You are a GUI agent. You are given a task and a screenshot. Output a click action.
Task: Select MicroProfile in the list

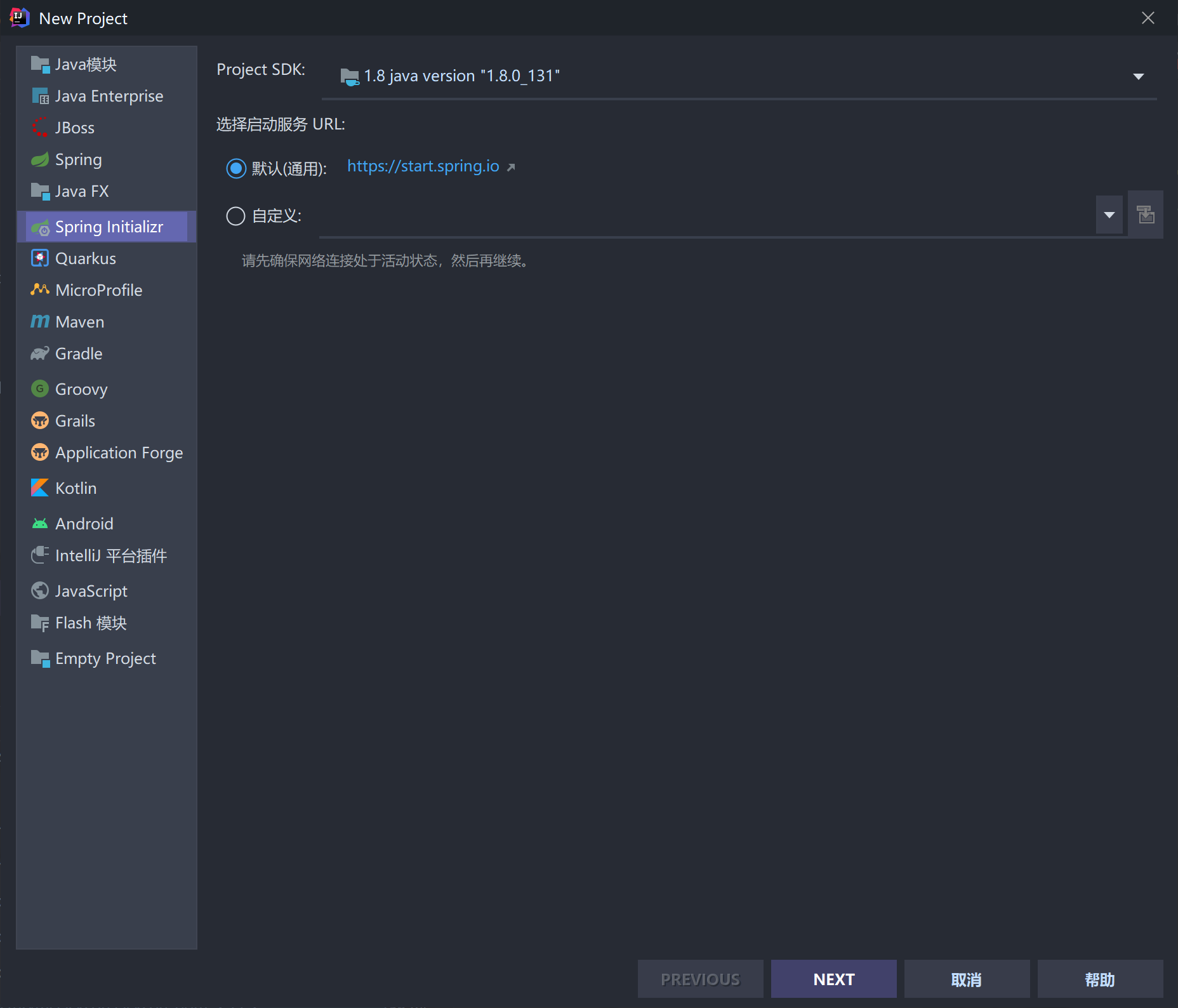pos(107,290)
